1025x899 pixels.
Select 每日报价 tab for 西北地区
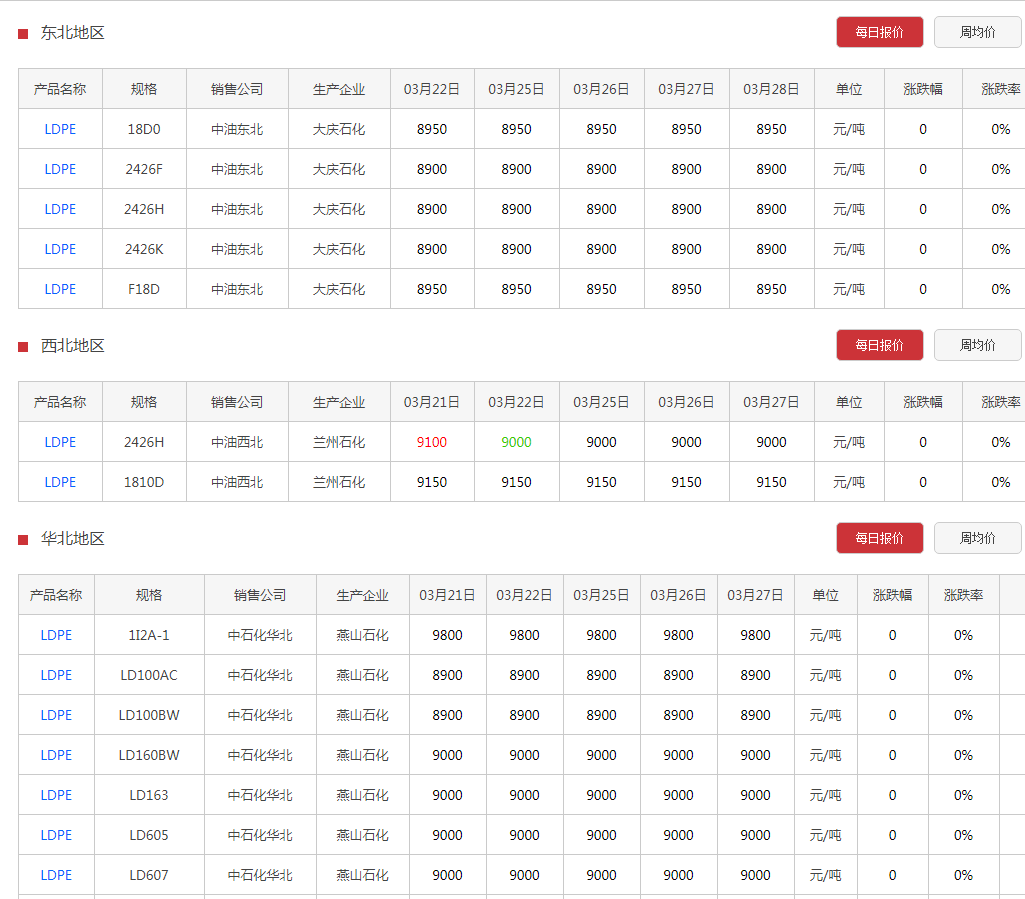[x=879, y=345]
